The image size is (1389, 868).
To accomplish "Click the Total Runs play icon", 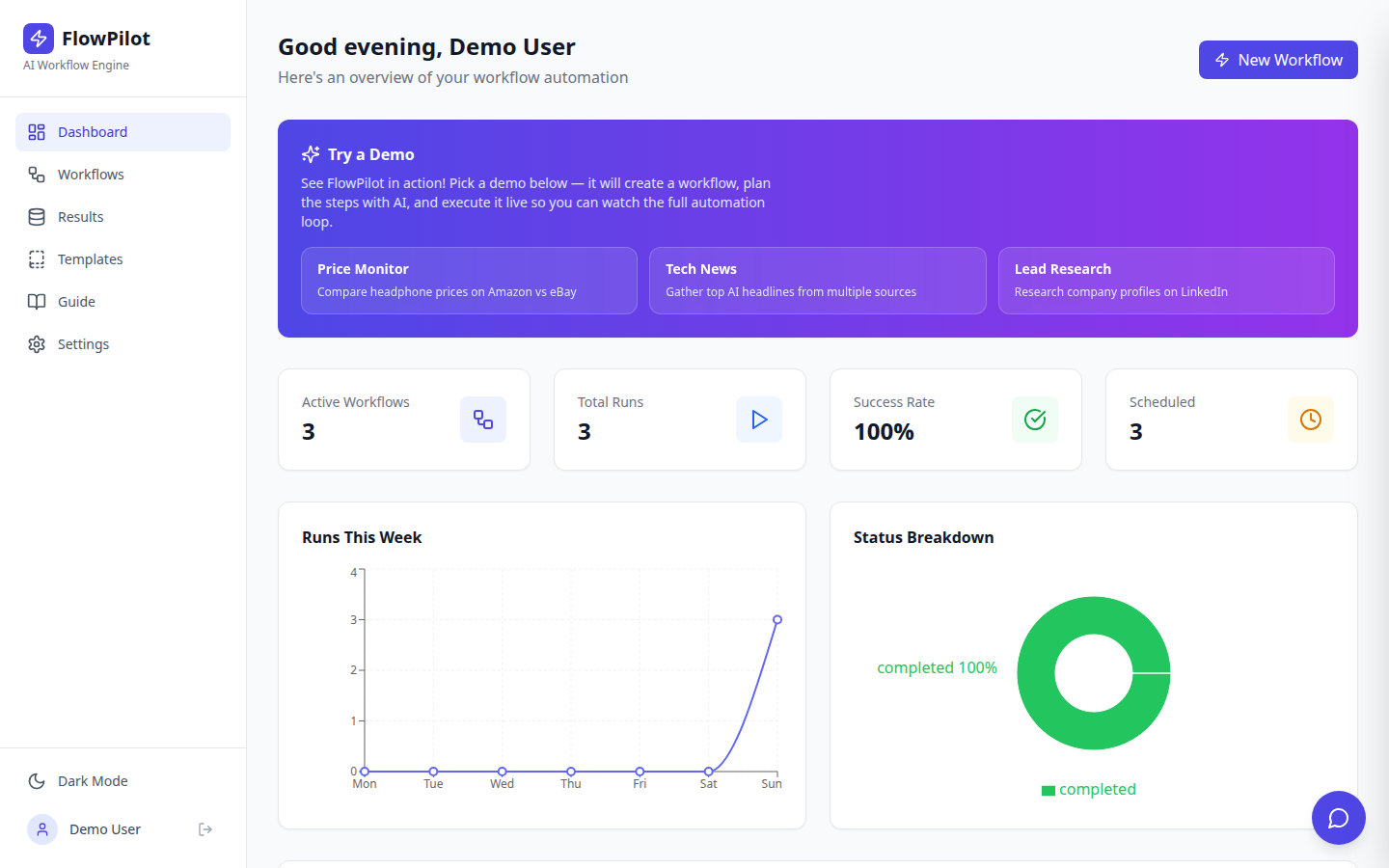I will tap(759, 420).
